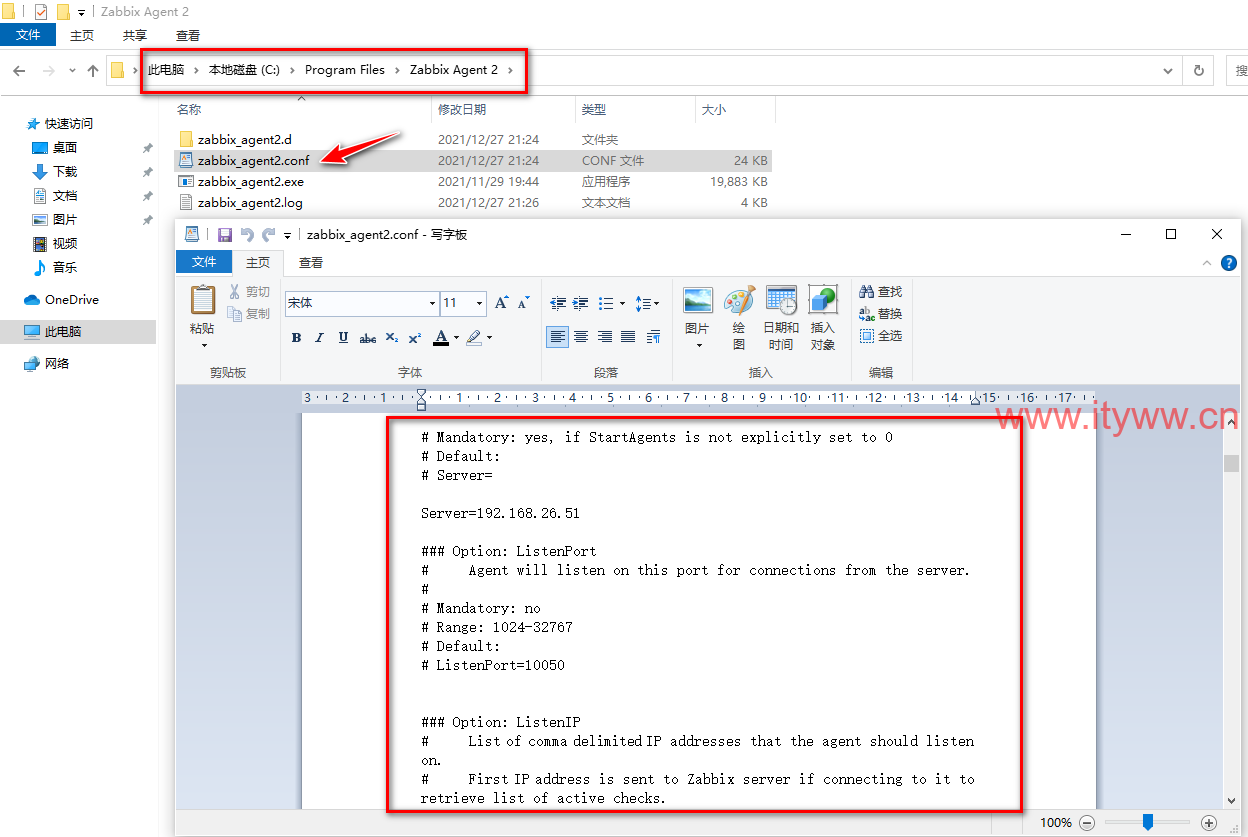This screenshot has width=1248, height=837.
Task: Open the 文件 menu in File Explorer
Action: pos(29,35)
